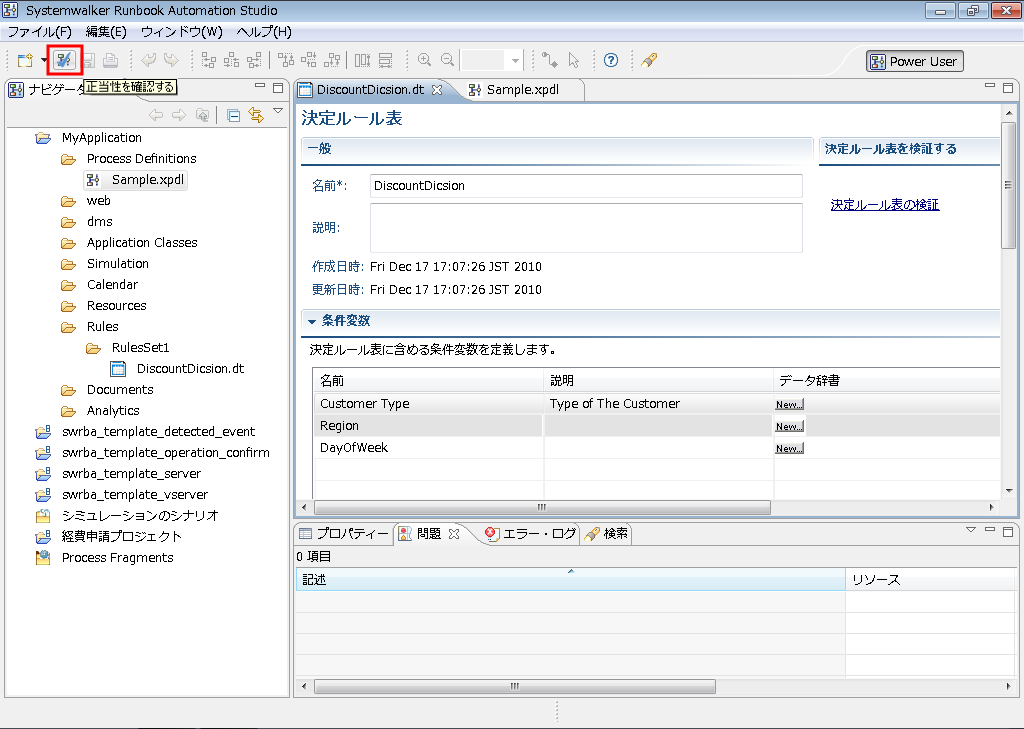
Task: Click Navigator Forward arrow icon
Action: tap(179, 116)
